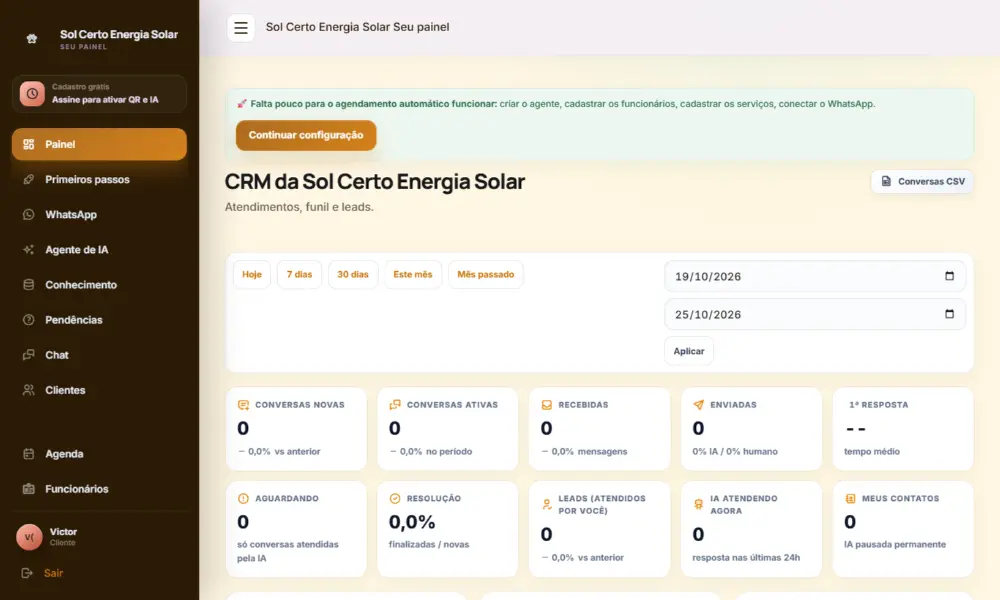Click the database icon for Conhecimento
Image resolution: width=1000 pixels, height=600 pixels.
29,284
